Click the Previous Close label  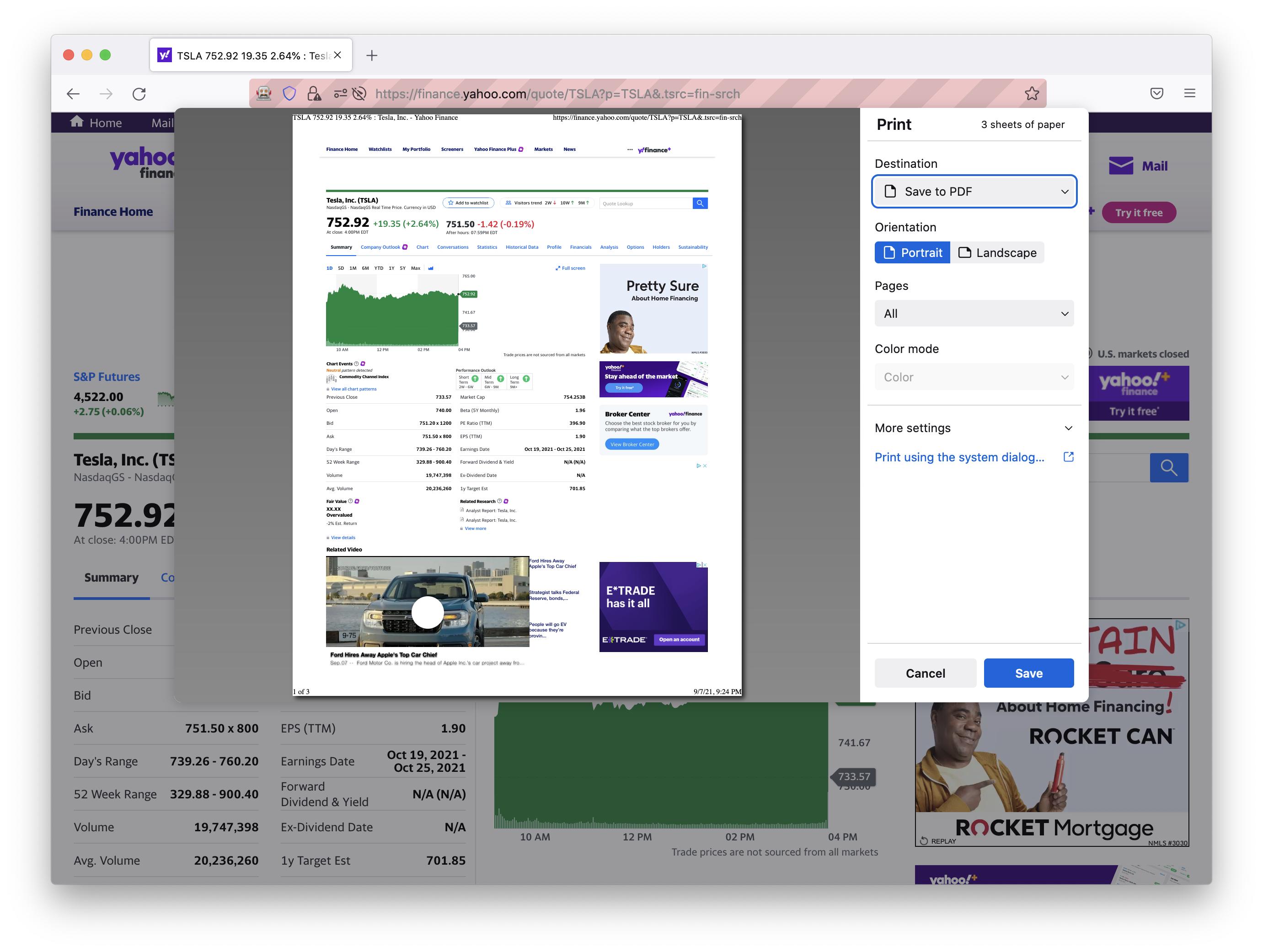click(112, 629)
